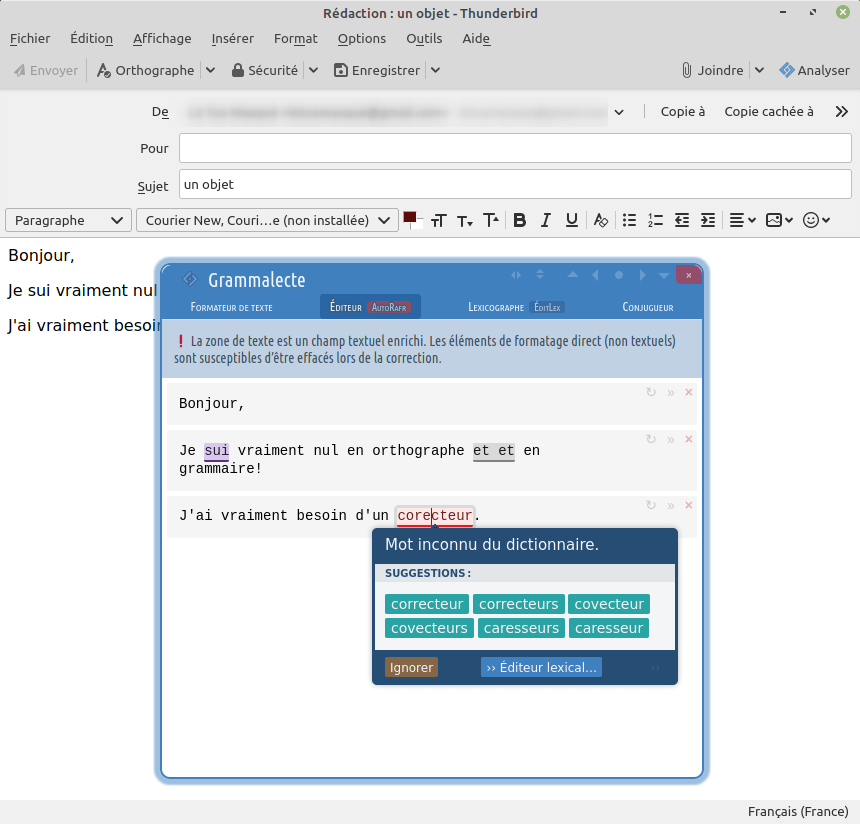Apply bold formatting
The image size is (860, 824).
click(x=519, y=221)
